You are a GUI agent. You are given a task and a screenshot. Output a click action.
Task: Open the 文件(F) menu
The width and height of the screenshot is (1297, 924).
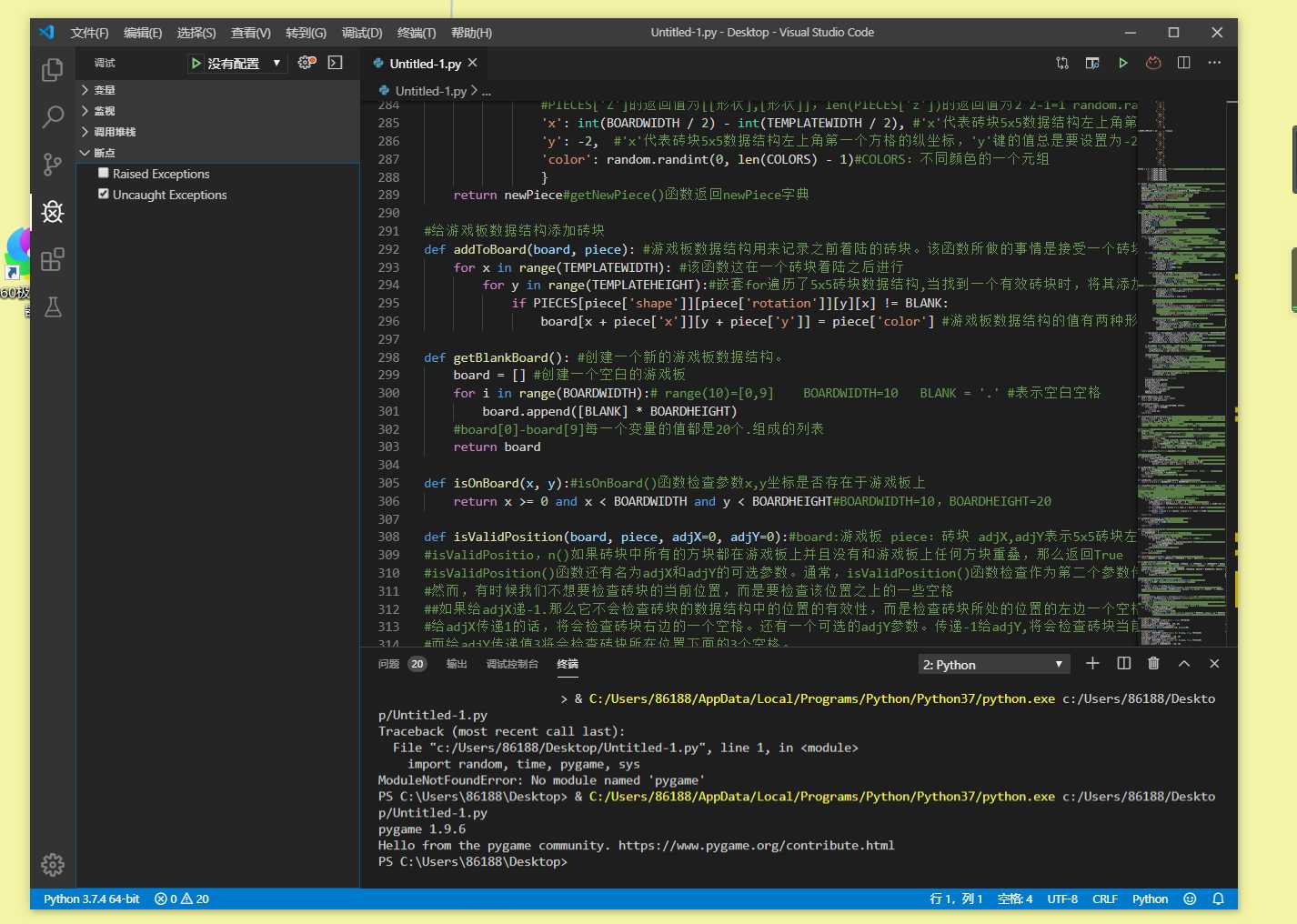click(x=89, y=33)
